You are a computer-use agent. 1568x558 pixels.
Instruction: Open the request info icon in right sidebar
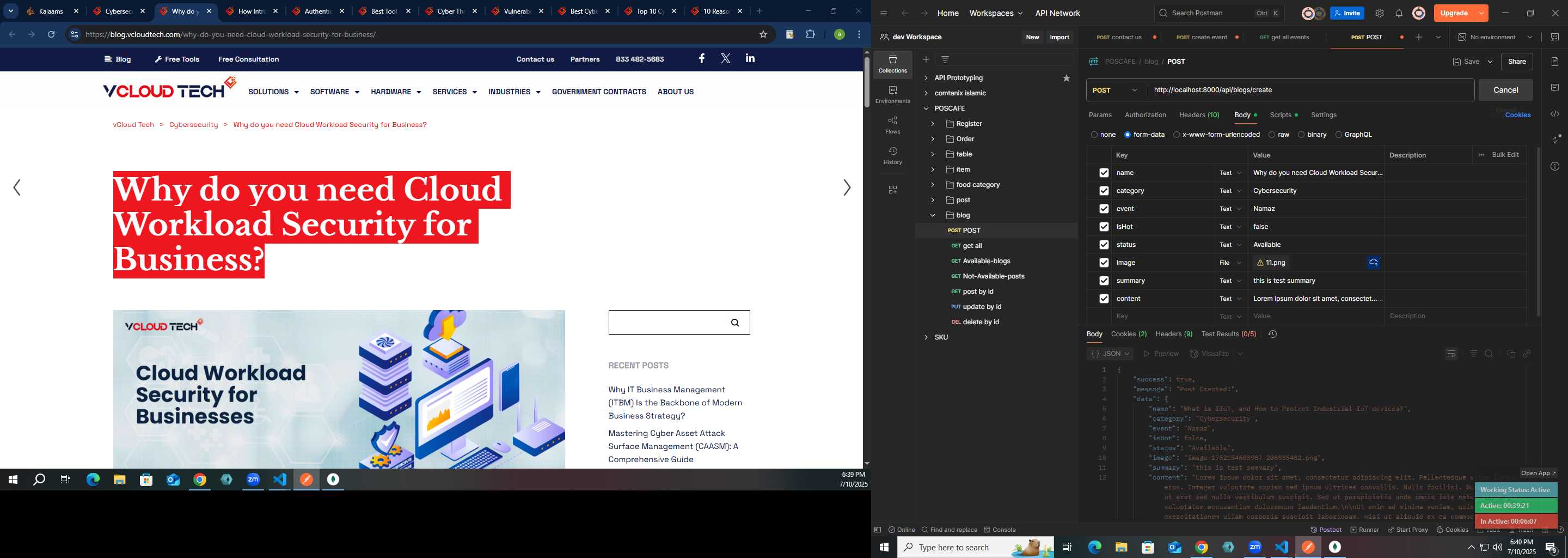(x=1554, y=166)
